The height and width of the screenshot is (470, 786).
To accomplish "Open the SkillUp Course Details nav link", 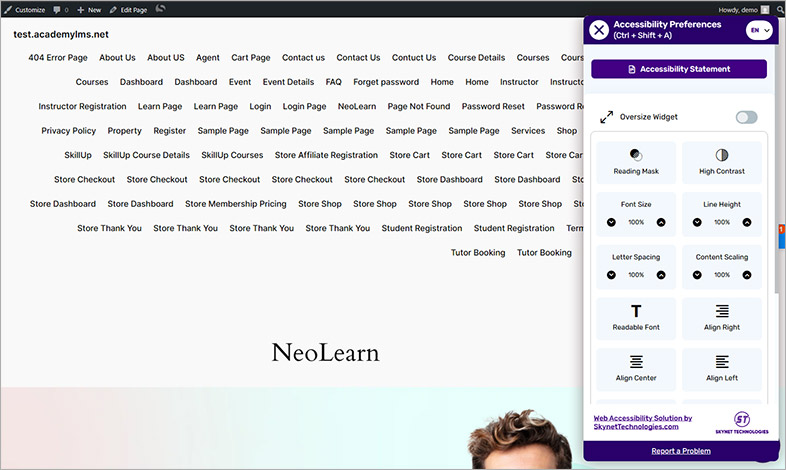I will [x=146, y=155].
